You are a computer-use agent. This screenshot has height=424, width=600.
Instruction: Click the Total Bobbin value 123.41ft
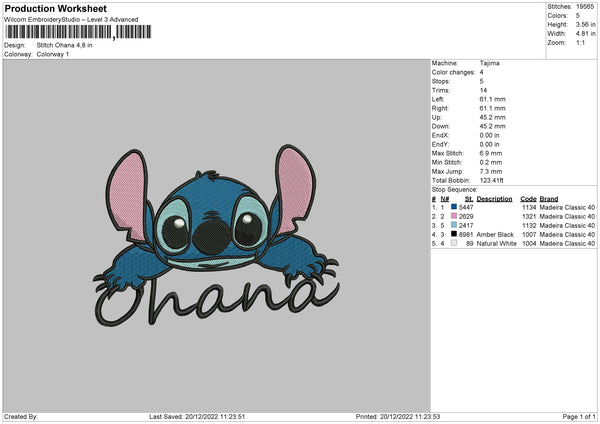tap(492, 180)
